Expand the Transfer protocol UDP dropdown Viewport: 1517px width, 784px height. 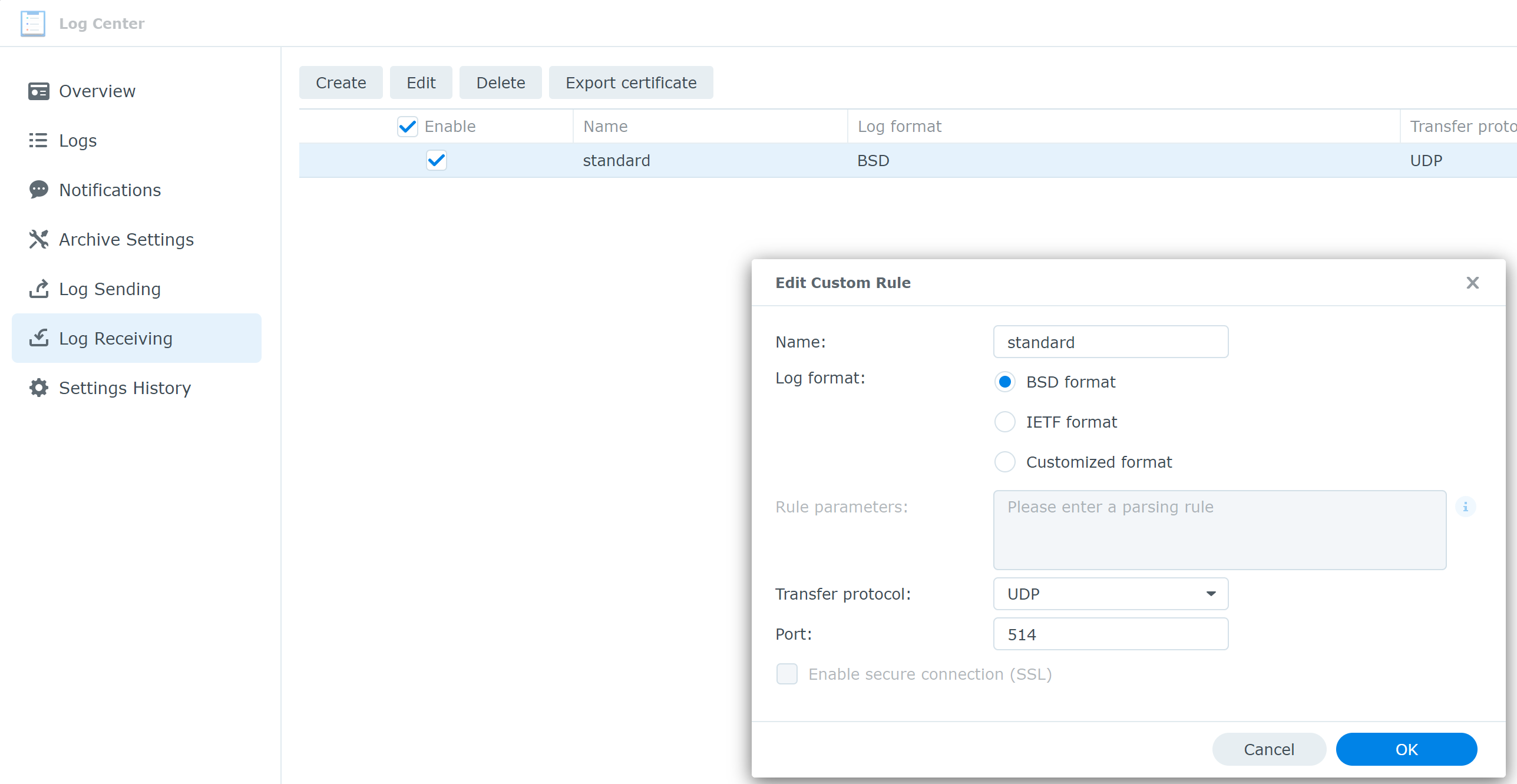pos(1110,594)
